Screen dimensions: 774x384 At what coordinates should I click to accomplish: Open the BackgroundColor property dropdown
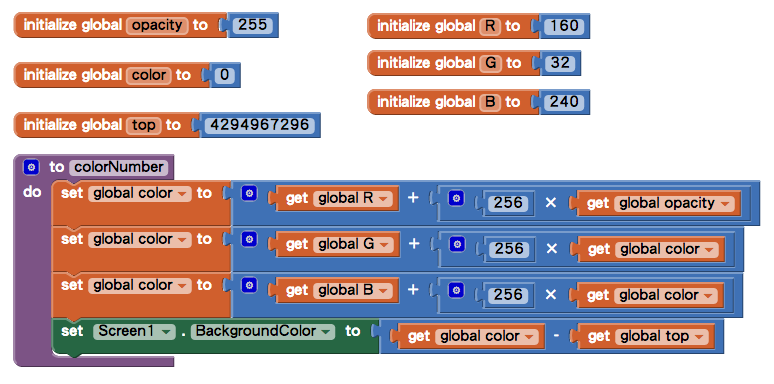[x=326, y=332]
